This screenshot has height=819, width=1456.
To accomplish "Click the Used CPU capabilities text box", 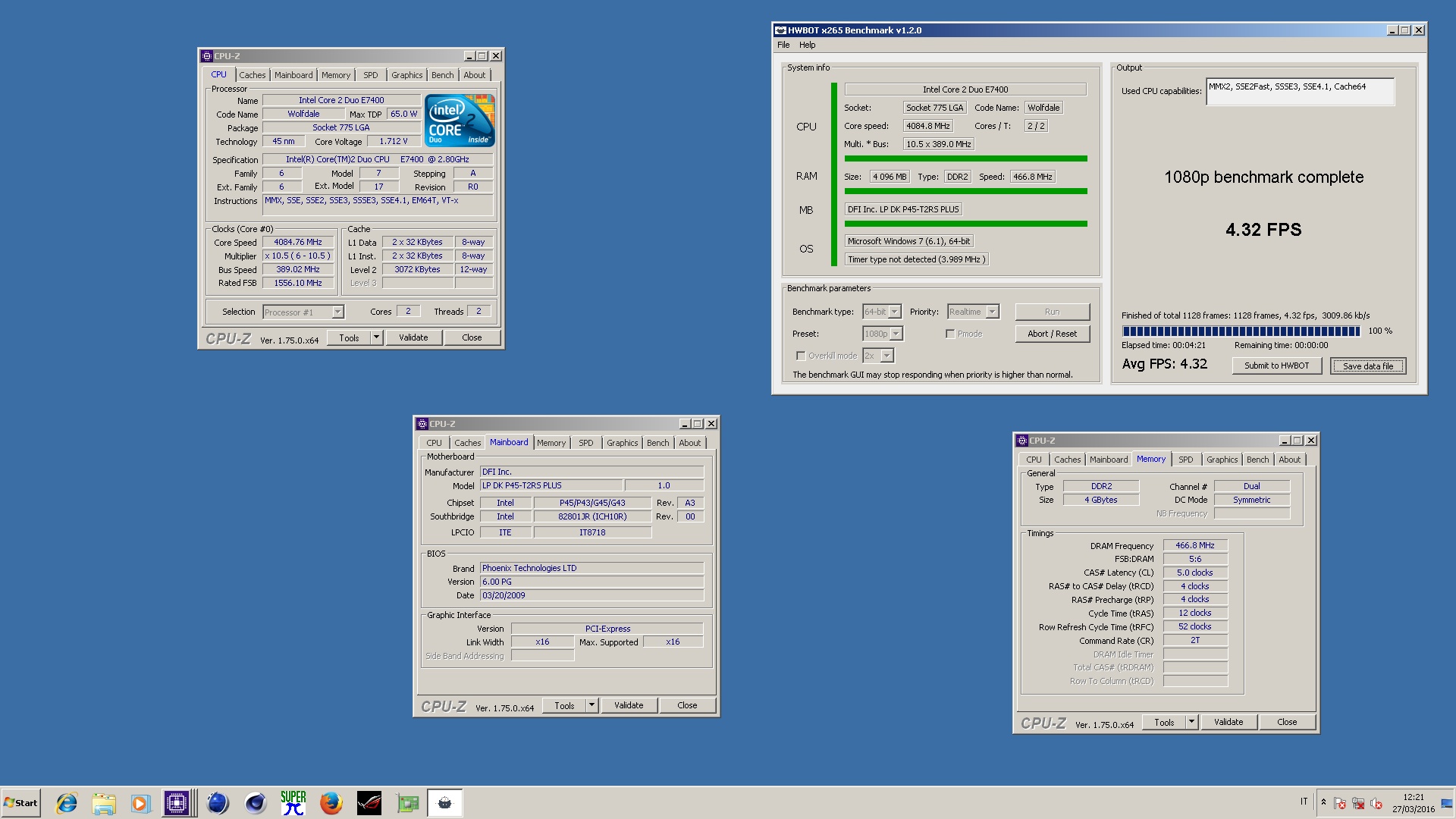I will click(1300, 92).
